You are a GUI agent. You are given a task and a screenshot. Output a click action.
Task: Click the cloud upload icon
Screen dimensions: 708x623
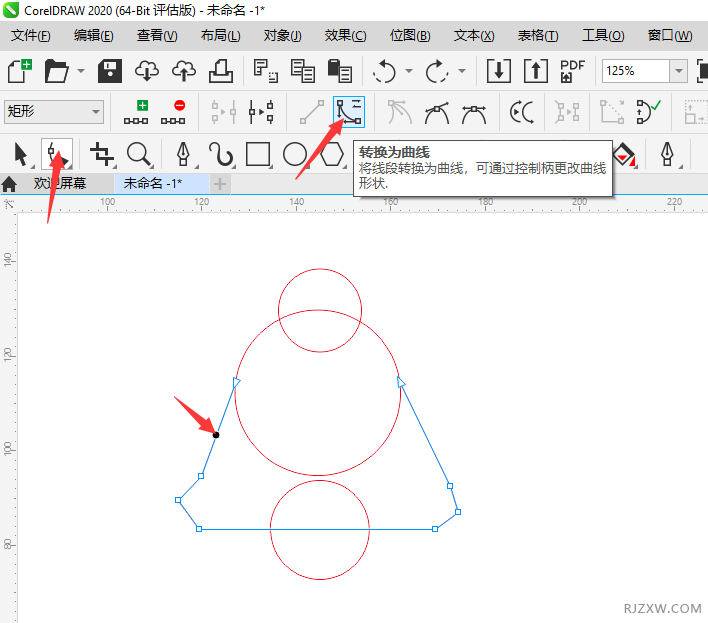coord(184,71)
